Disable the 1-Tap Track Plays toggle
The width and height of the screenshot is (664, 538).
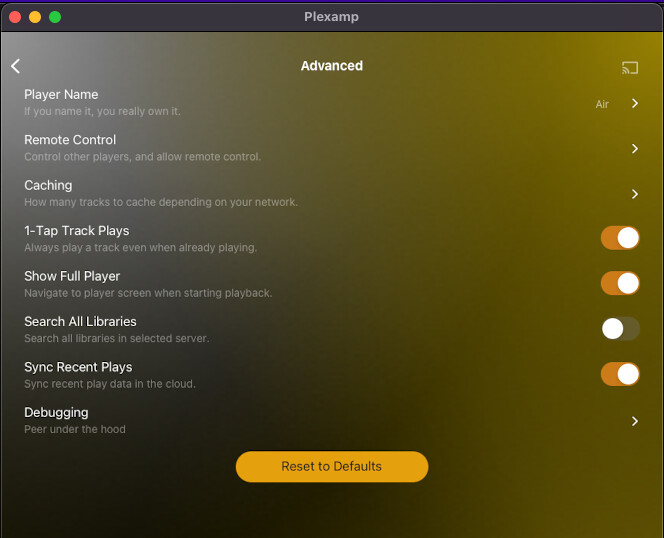pyautogui.click(x=620, y=238)
